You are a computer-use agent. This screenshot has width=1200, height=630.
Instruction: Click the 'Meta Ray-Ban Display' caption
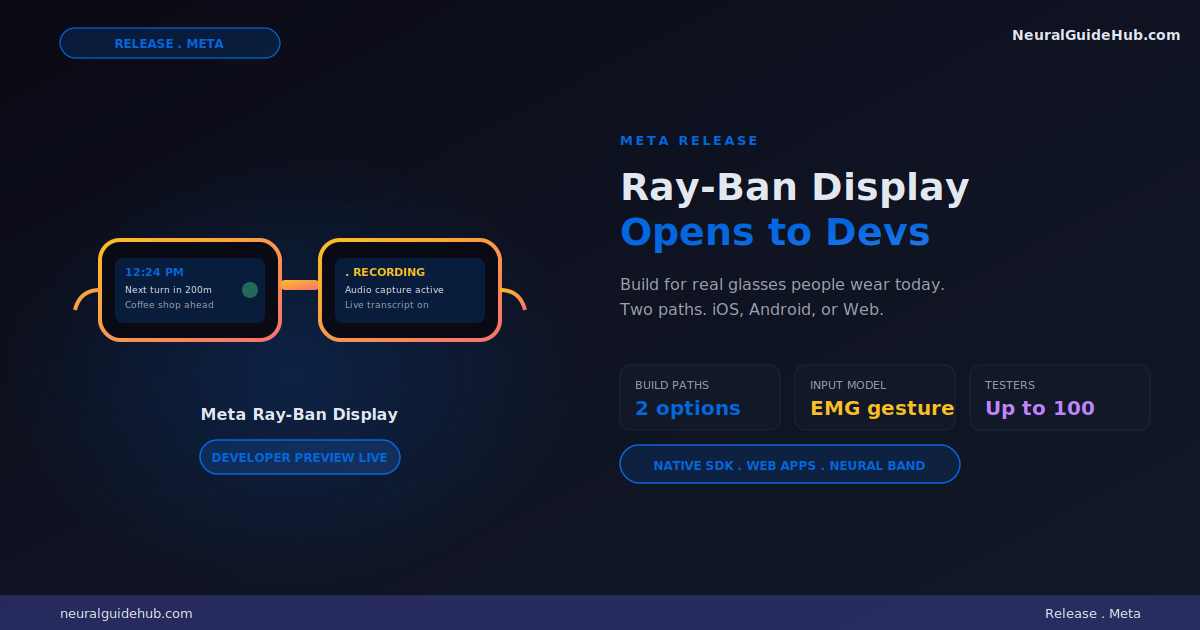299,414
